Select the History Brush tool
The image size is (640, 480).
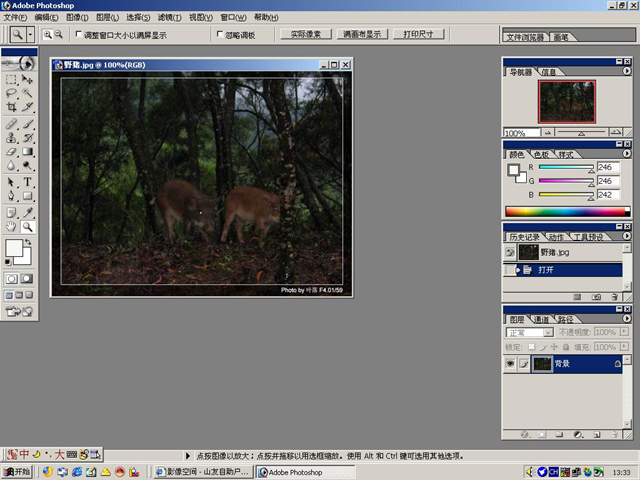(x=27, y=138)
